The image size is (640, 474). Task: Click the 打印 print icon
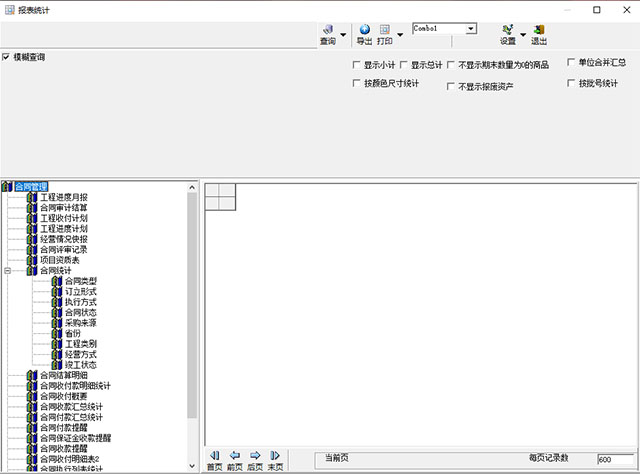coord(384,35)
